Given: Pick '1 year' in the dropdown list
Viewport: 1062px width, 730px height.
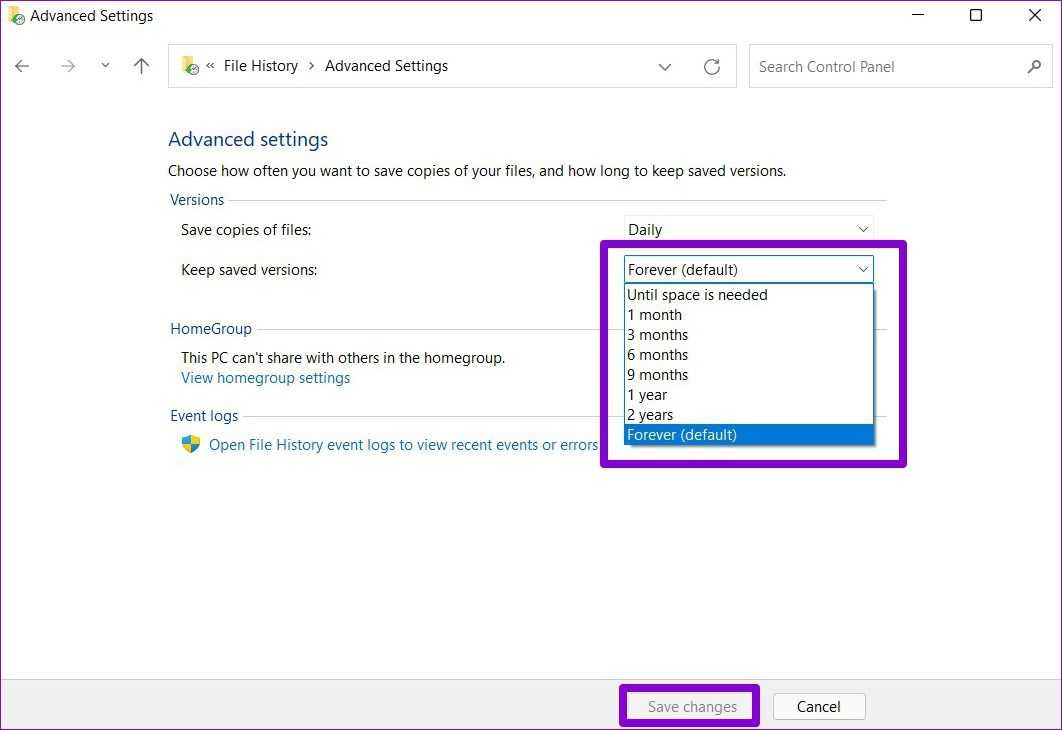Looking at the screenshot, I should tap(648, 395).
